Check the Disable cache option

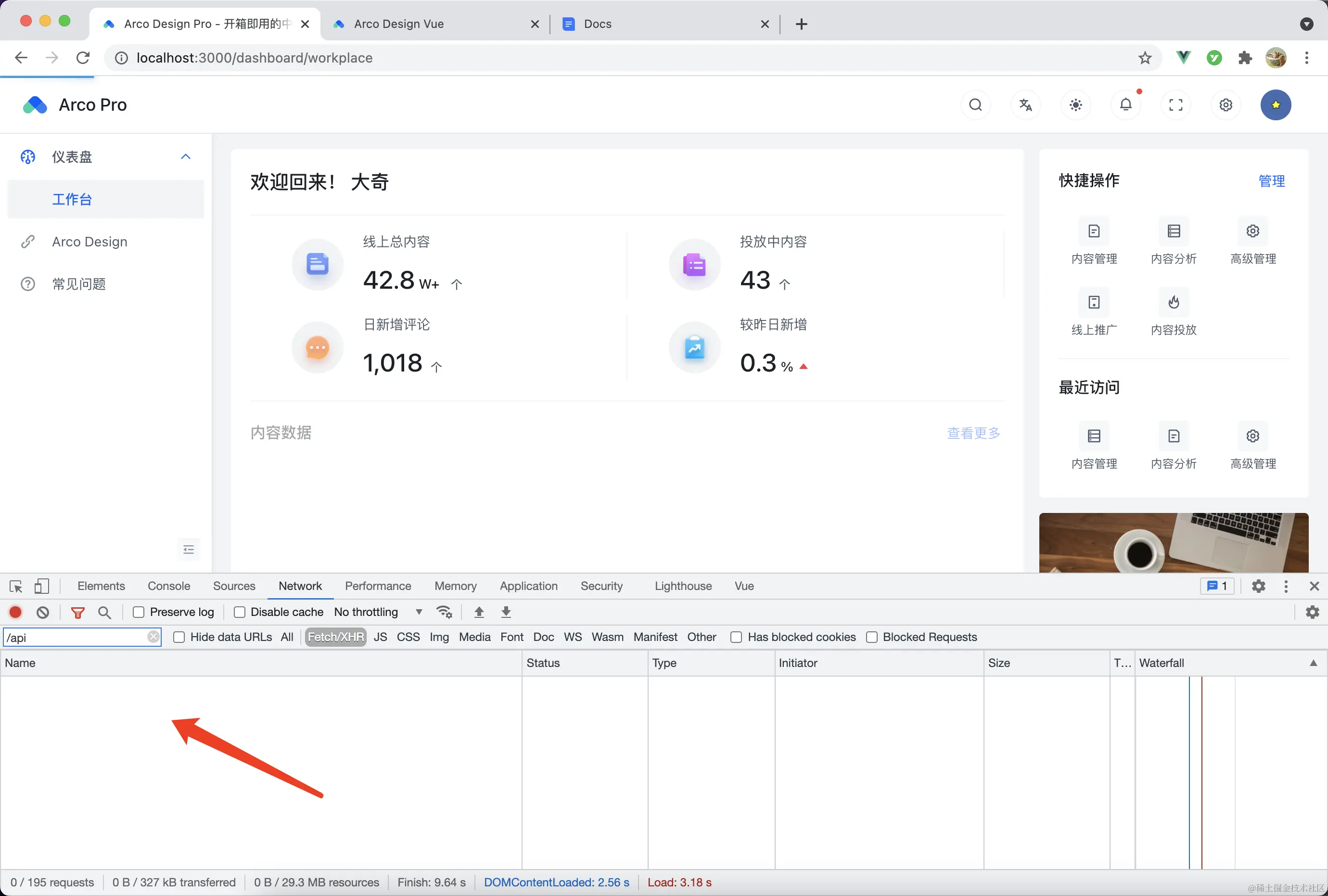click(x=240, y=612)
